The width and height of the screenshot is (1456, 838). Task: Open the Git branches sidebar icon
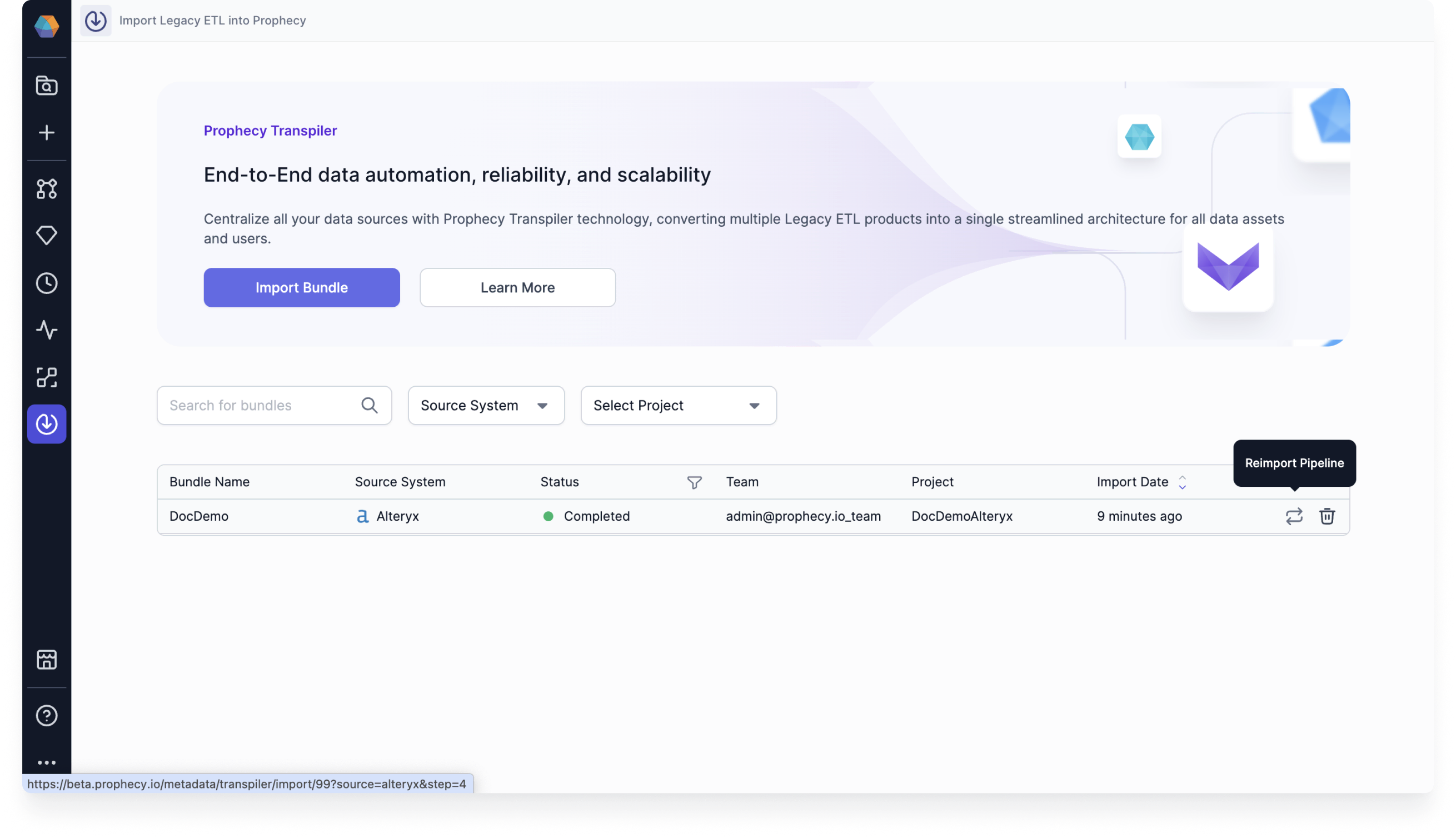tap(47, 189)
